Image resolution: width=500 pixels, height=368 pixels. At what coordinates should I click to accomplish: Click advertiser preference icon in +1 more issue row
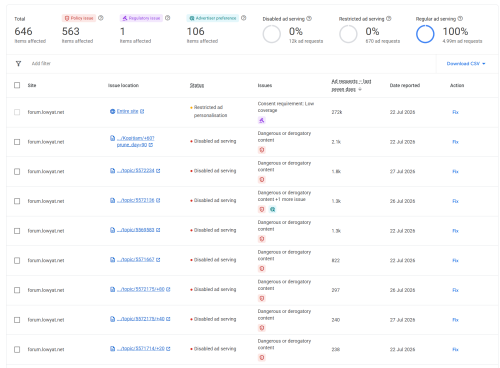coord(272,209)
